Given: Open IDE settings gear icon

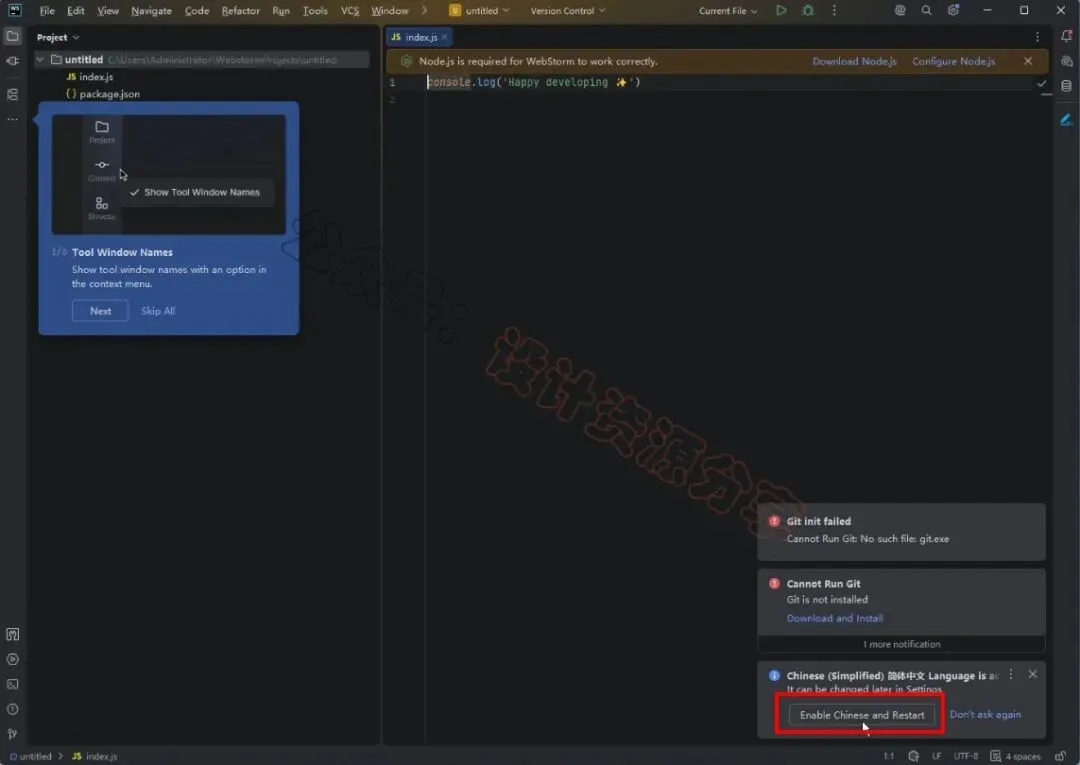Looking at the screenshot, I should tap(953, 10).
